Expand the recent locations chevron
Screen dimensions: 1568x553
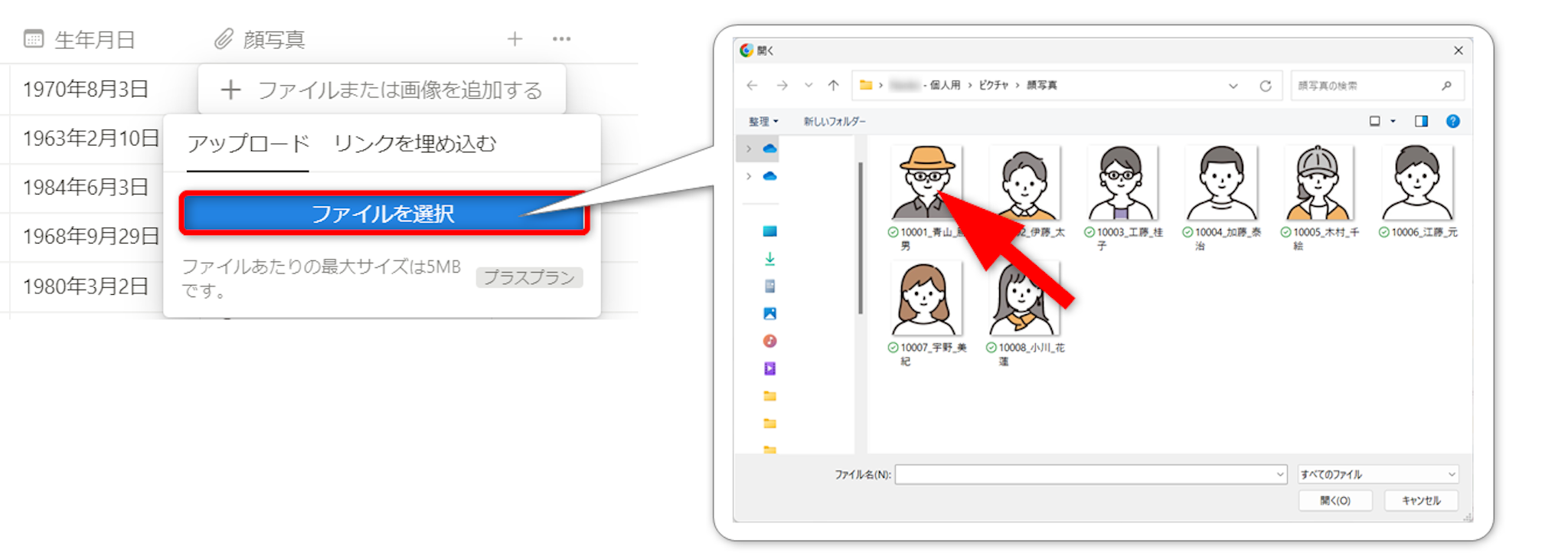pyautogui.click(x=808, y=86)
